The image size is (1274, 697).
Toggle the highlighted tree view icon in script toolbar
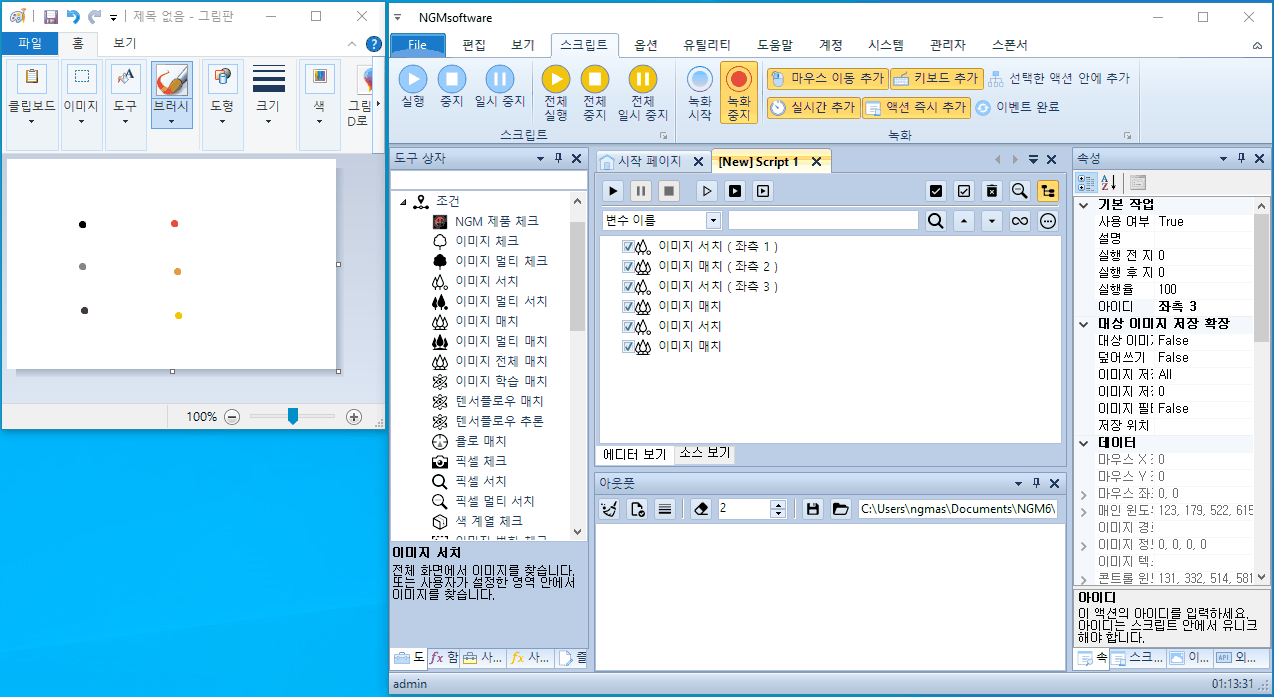click(1048, 190)
